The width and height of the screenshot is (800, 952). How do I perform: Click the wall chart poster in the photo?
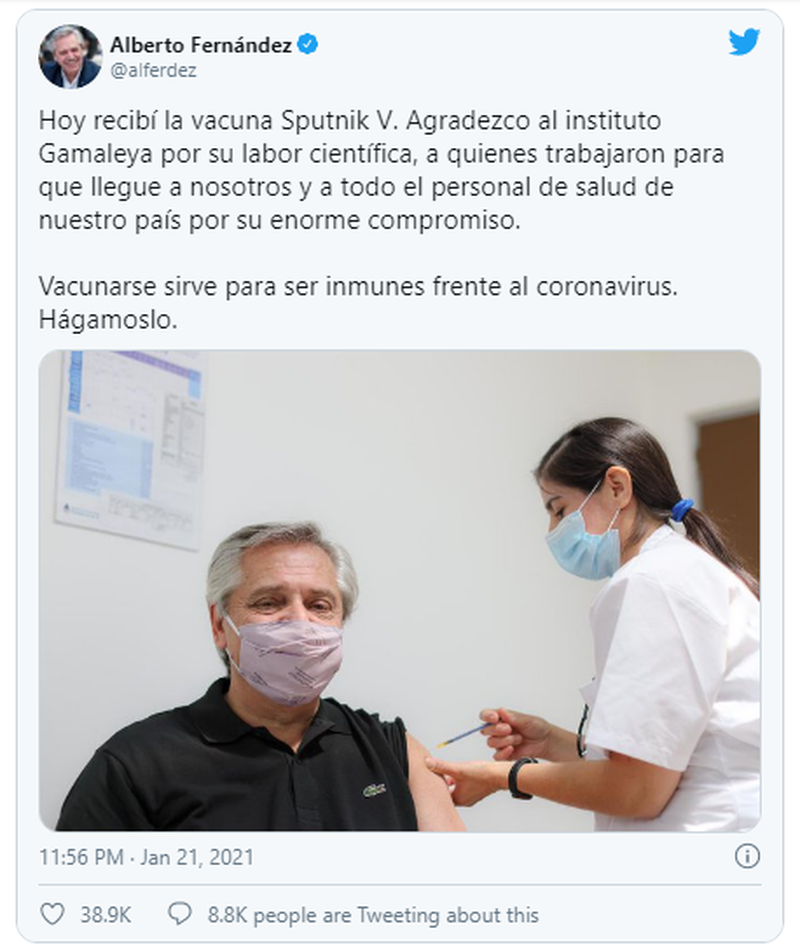[x=131, y=449]
